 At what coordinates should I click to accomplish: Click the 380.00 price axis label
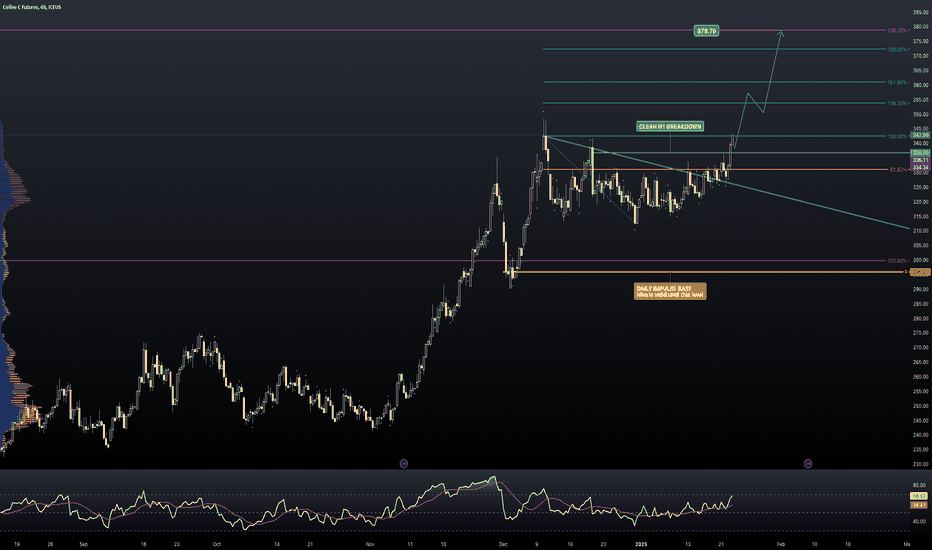[x=920, y=27]
